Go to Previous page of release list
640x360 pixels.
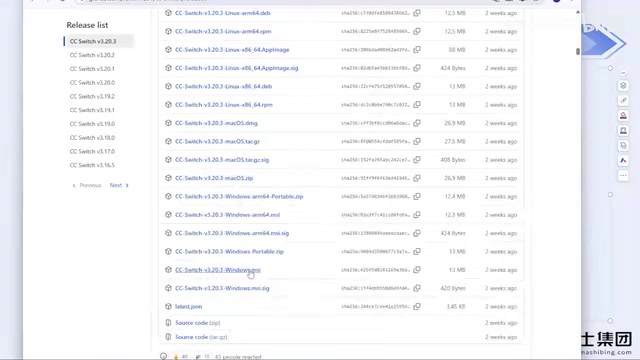coord(87,185)
